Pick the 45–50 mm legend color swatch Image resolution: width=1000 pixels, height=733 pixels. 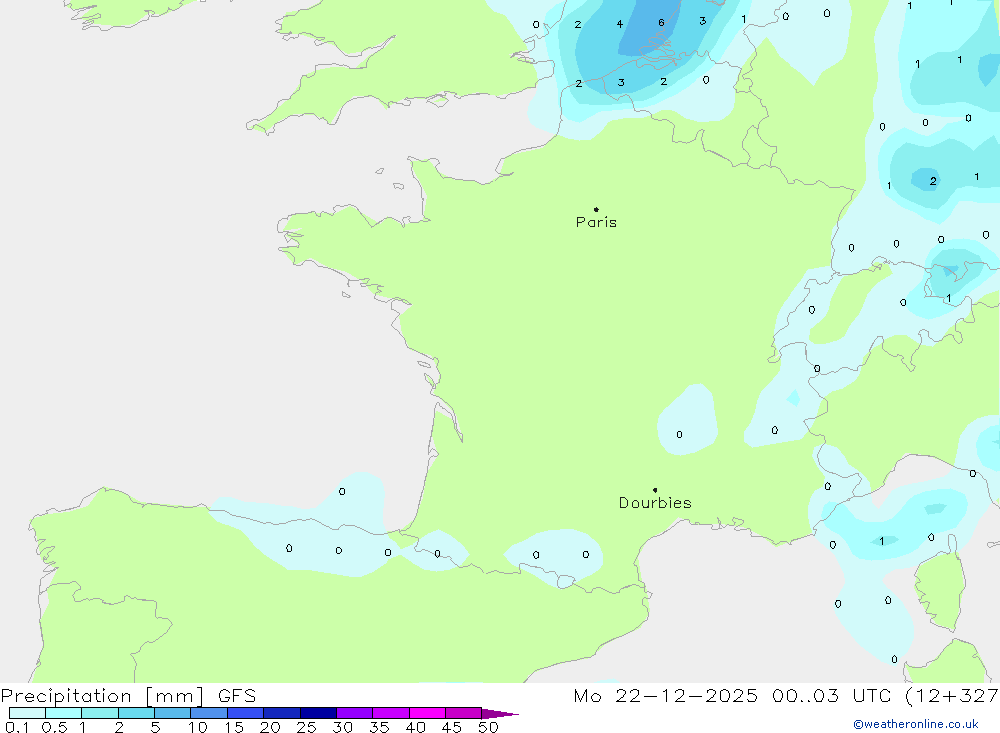464,713
